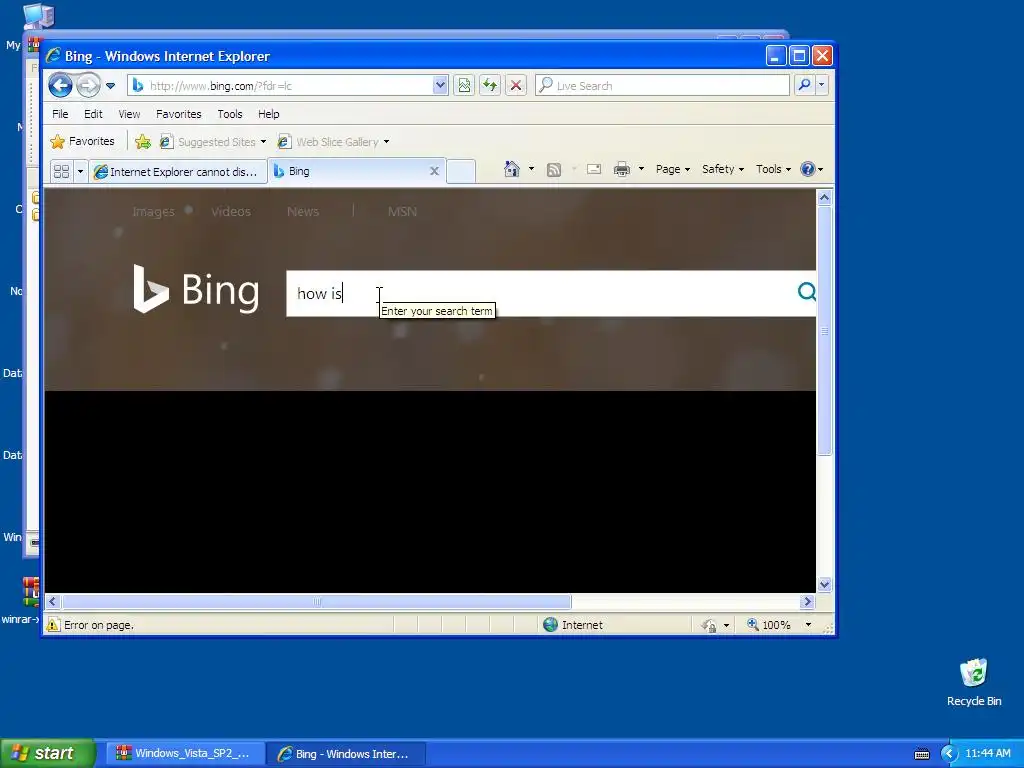Open the Help menu
This screenshot has height=768, width=1024.
(268, 114)
